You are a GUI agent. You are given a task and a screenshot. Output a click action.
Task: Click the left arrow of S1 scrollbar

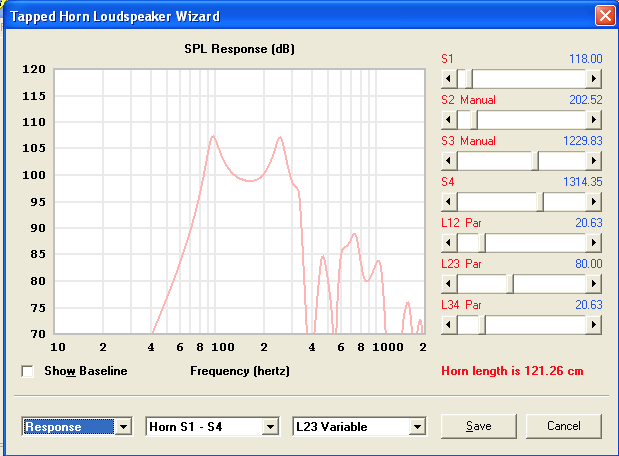click(449, 79)
